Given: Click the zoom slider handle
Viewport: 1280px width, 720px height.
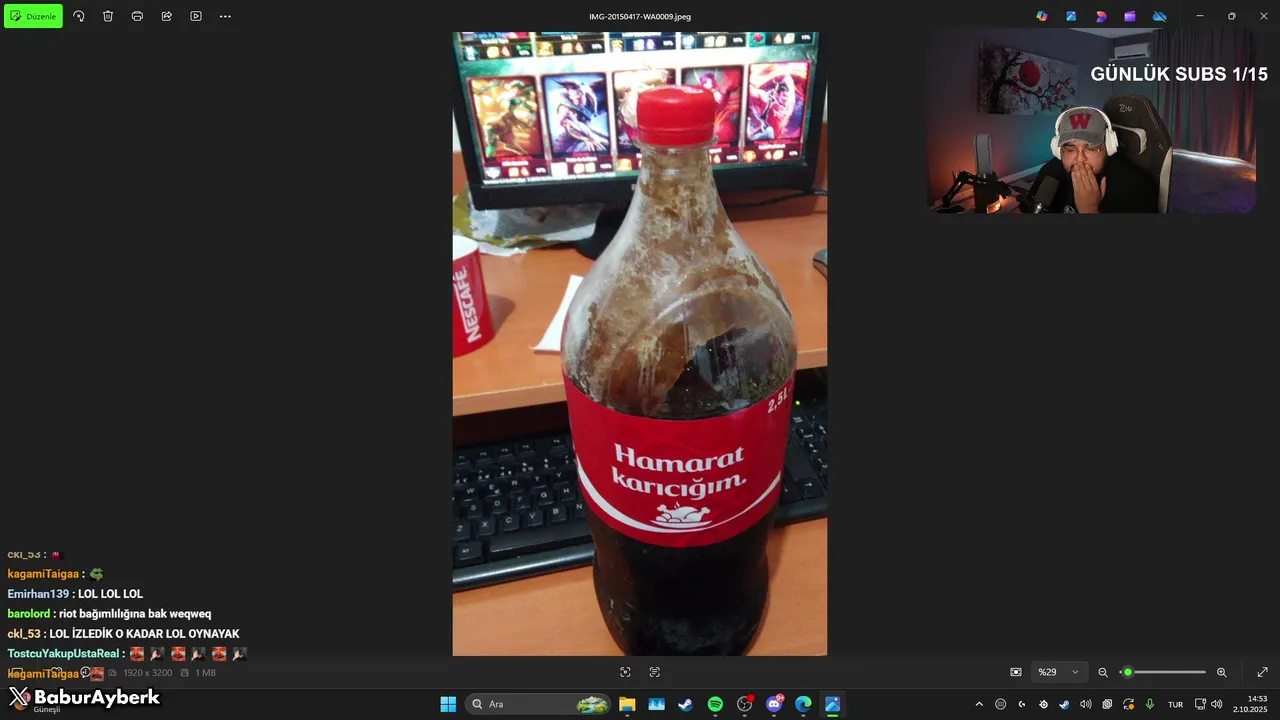Looking at the screenshot, I should 1128,672.
